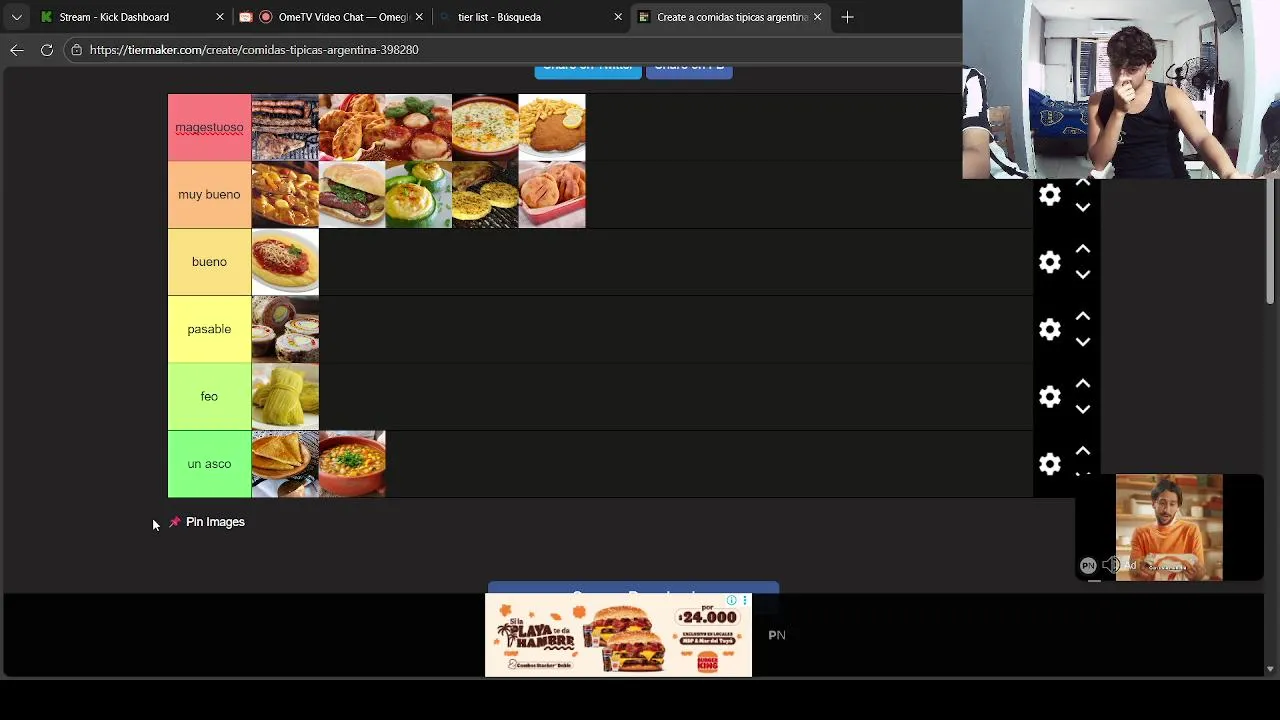Switch to tier list - Búsqueda tab
1280x720 pixels.
click(x=530, y=17)
